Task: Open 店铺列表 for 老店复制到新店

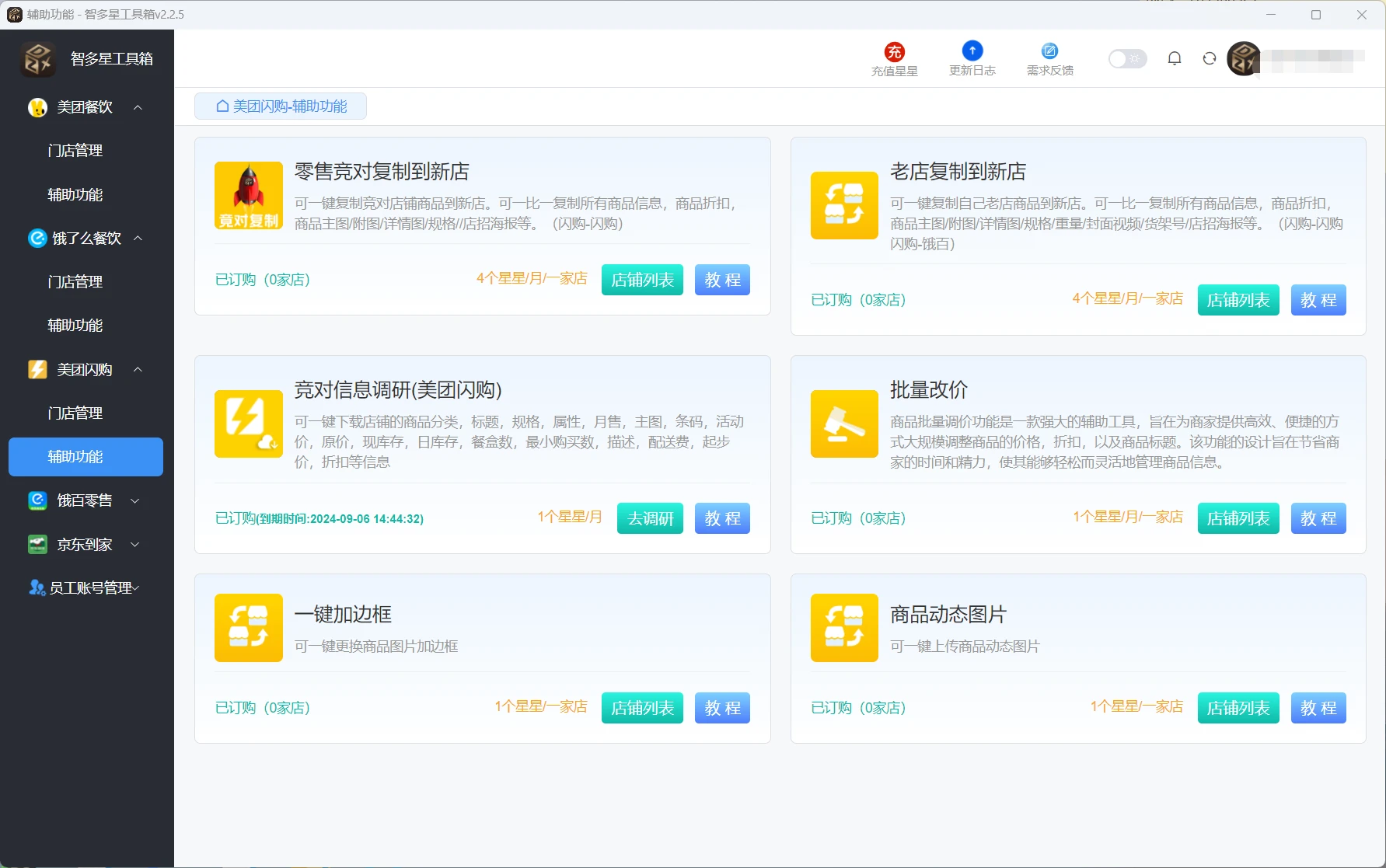Action: click(1238, 300)
